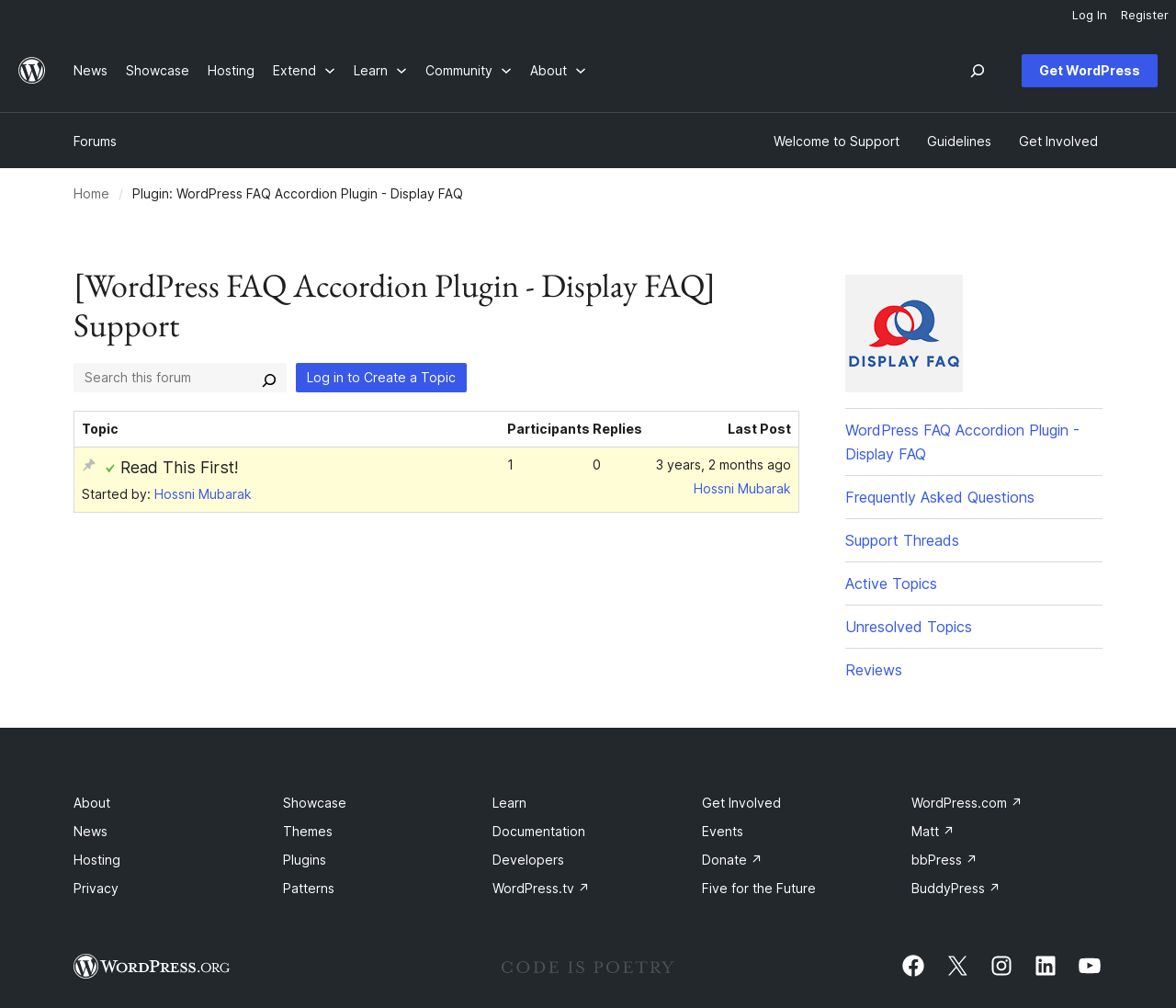Open Patterns link in footer

(x=309, y=889)
